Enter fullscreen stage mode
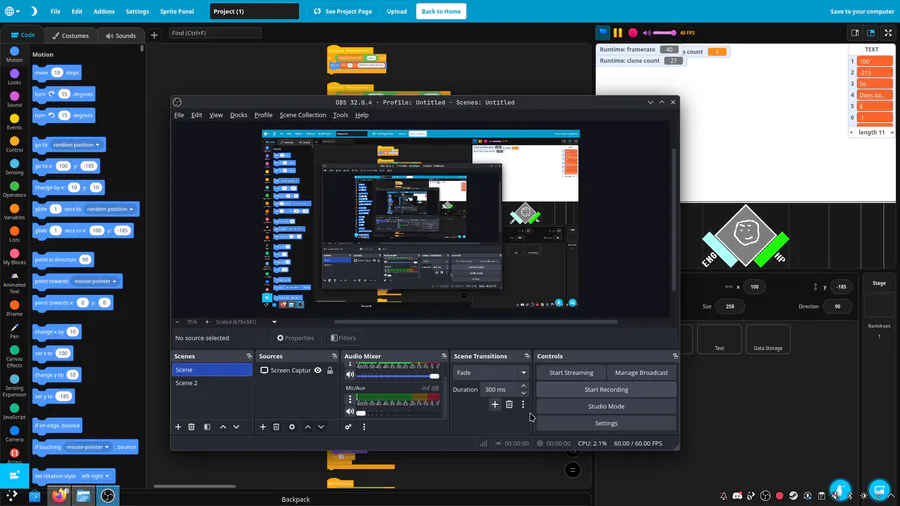Viewport: 900px width, 506px height. [888, 33]
